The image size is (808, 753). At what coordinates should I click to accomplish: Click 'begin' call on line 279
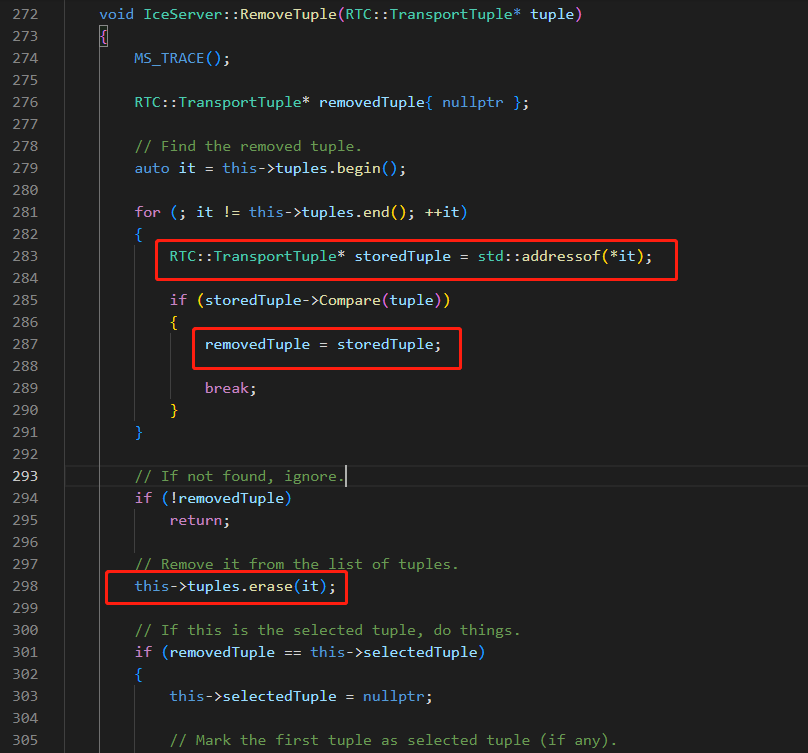coord(358,169)
